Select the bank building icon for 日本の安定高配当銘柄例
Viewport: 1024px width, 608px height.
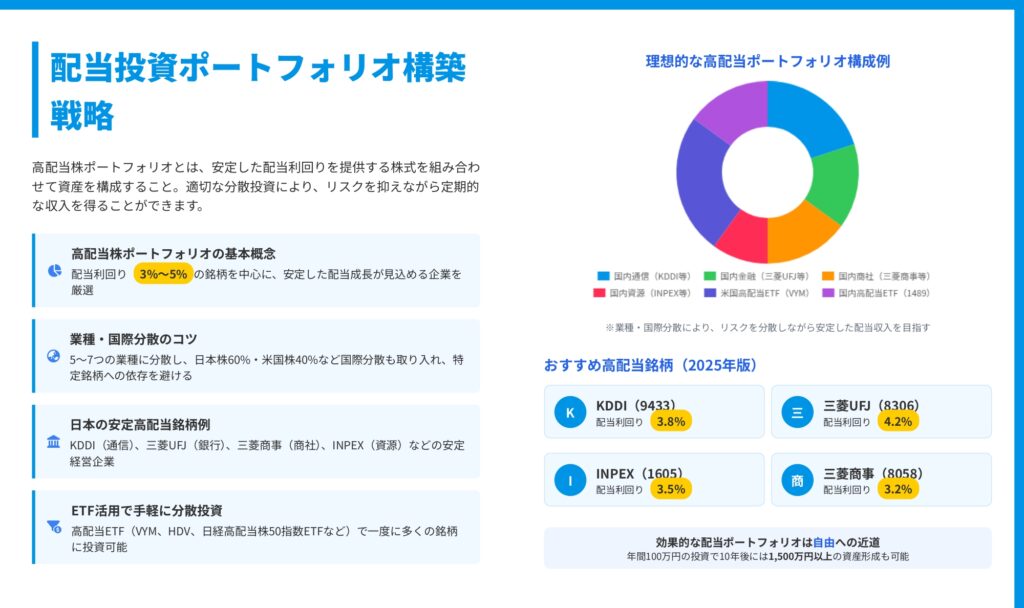[53, 441]
